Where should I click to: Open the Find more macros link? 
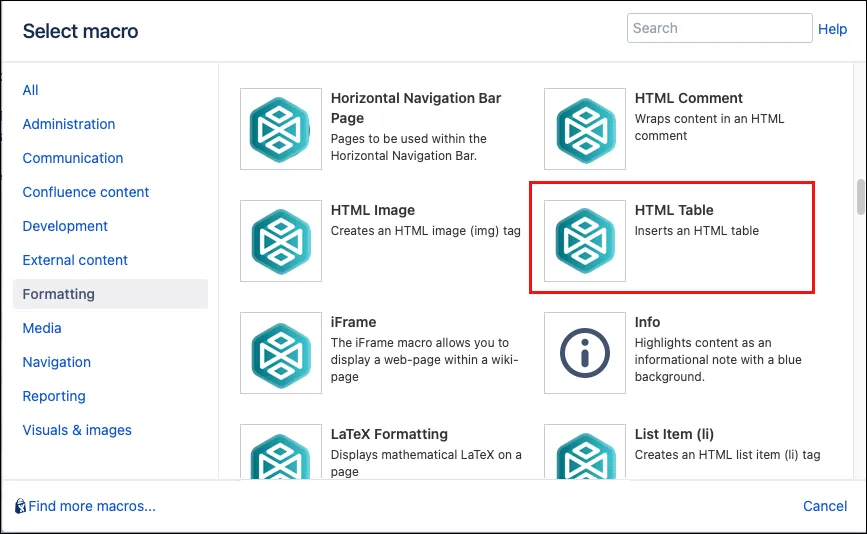92,506
